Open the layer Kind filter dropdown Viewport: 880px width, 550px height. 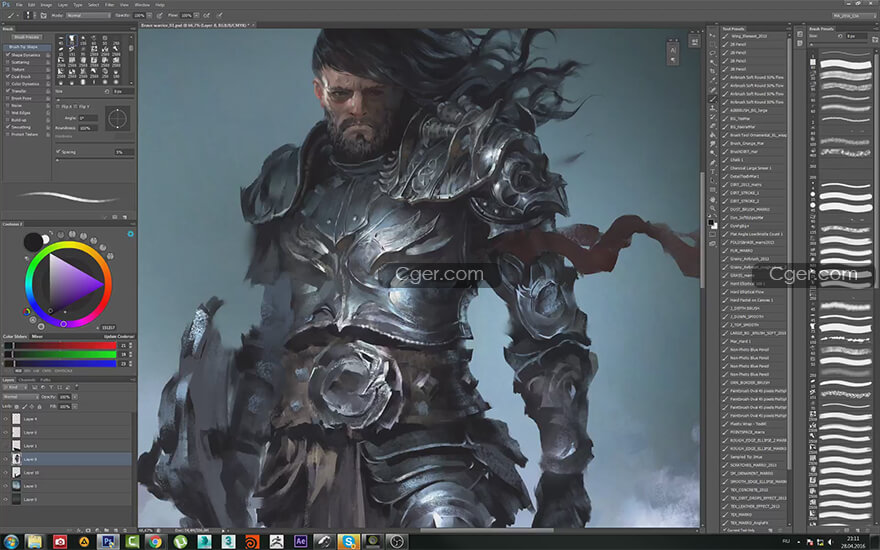click(15, 387)
